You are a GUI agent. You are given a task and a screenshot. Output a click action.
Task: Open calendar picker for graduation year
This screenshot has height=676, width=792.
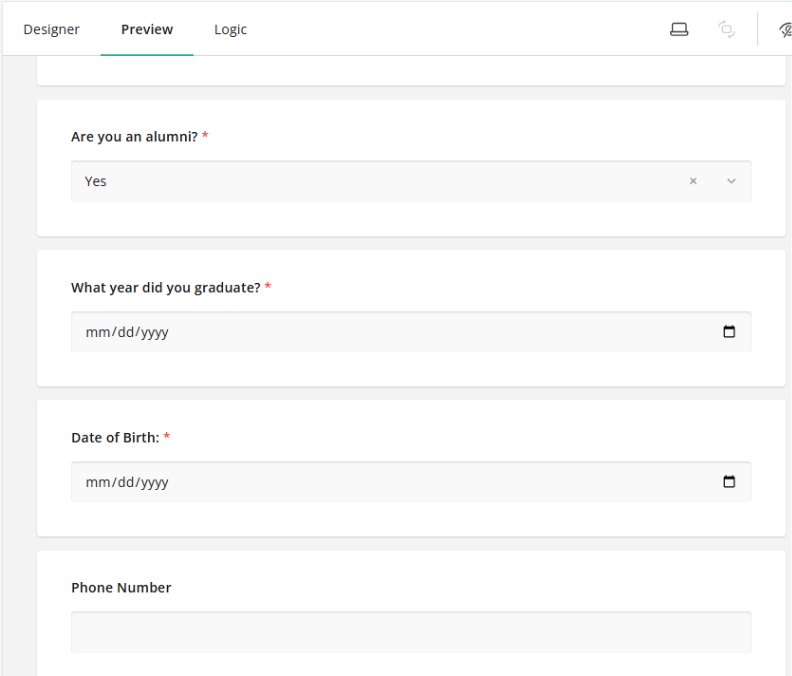tap(729, 331)
